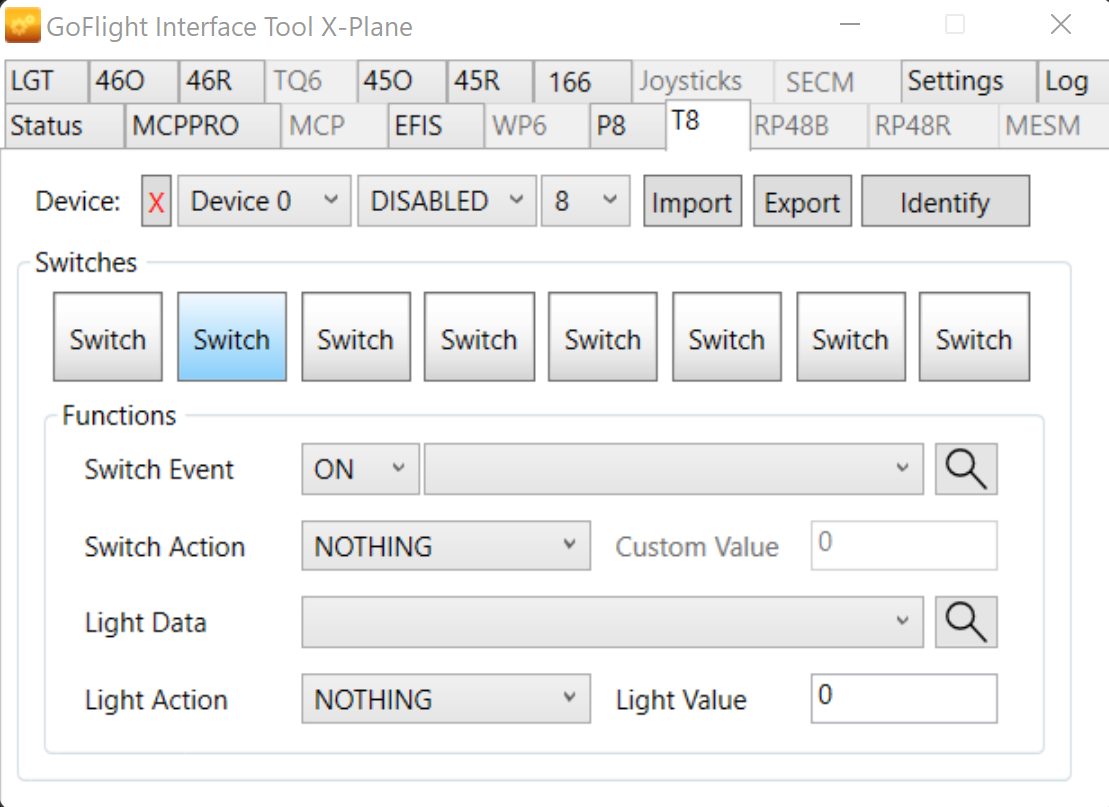Select the T8 tab
The image size is (1109, 807).
pyautogui.click(x=707, y=123)
